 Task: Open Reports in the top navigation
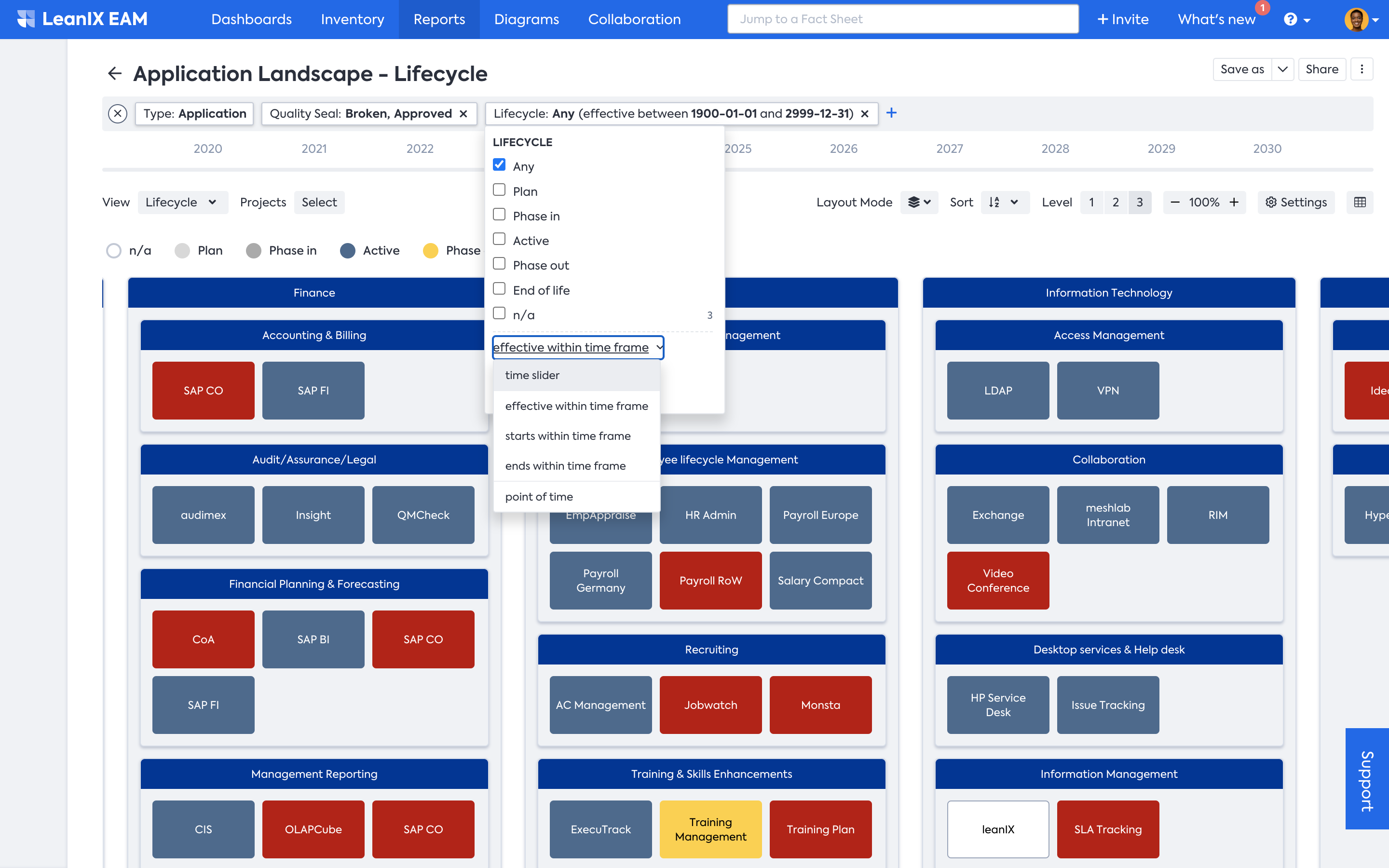tap(439, 19)
